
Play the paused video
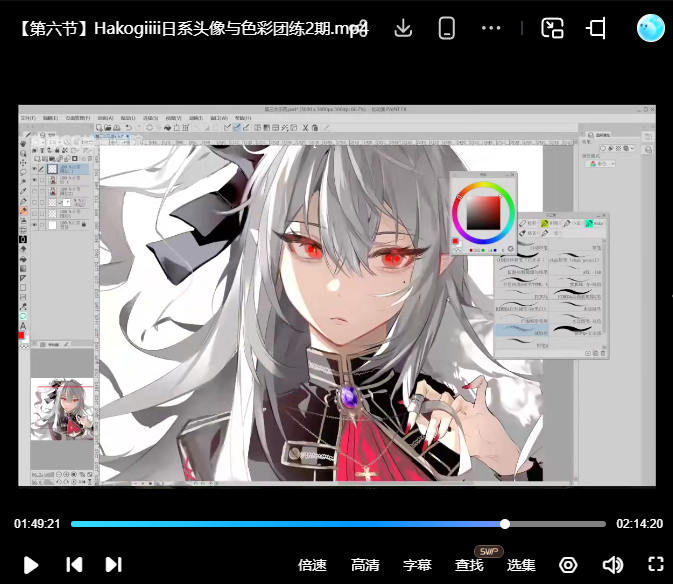point(31,565)
